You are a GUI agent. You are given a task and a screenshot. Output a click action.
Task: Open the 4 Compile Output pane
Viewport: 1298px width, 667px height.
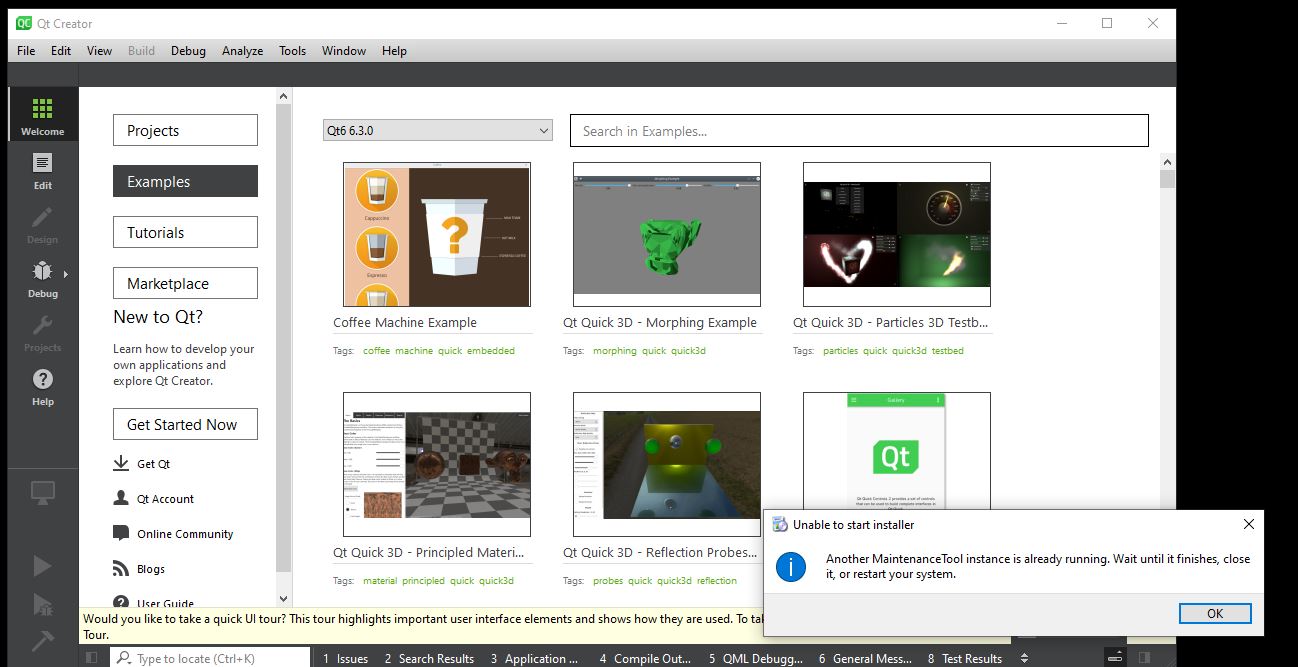(644, 658)
